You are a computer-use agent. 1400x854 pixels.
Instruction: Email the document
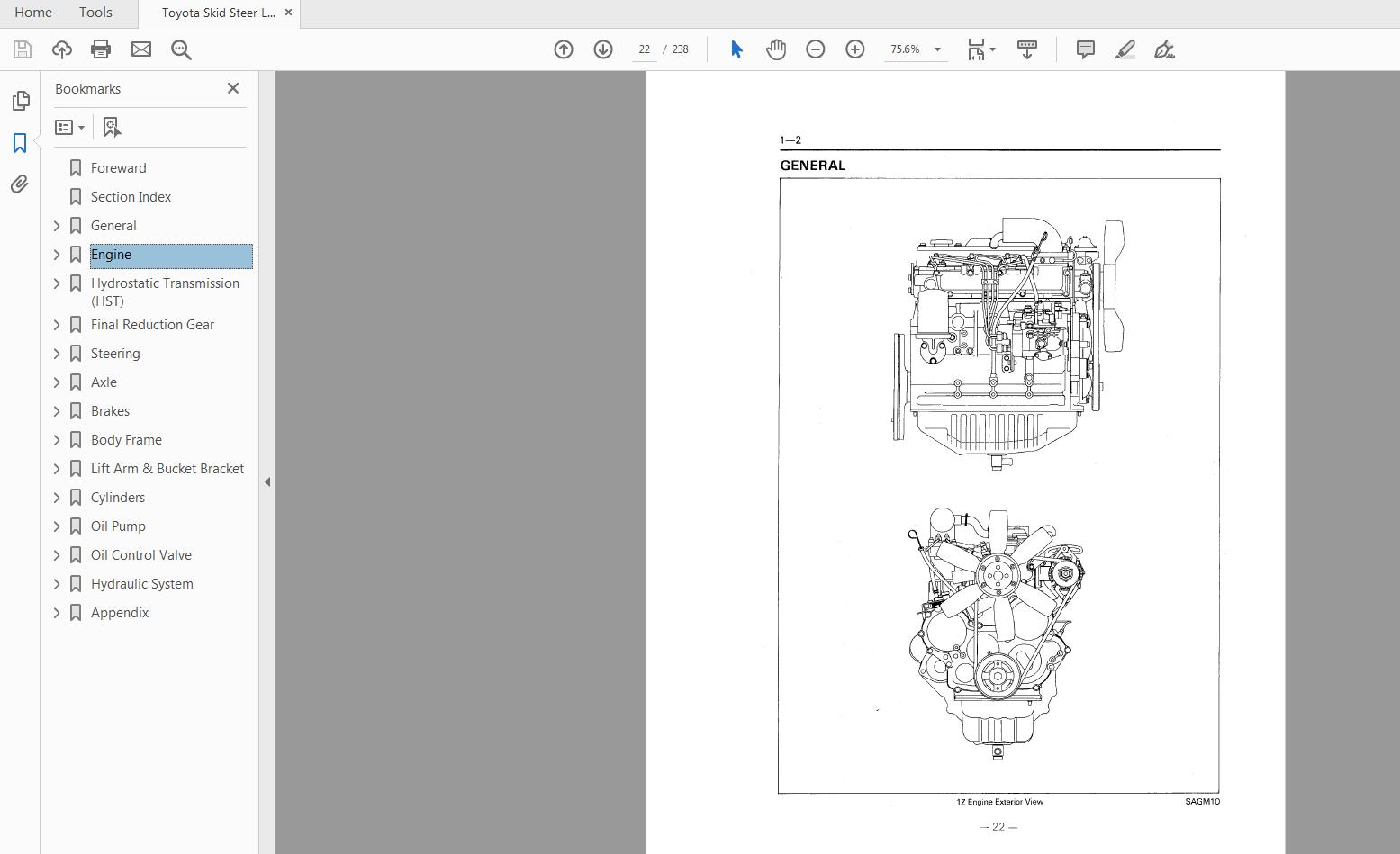click(x=140, y=49)
